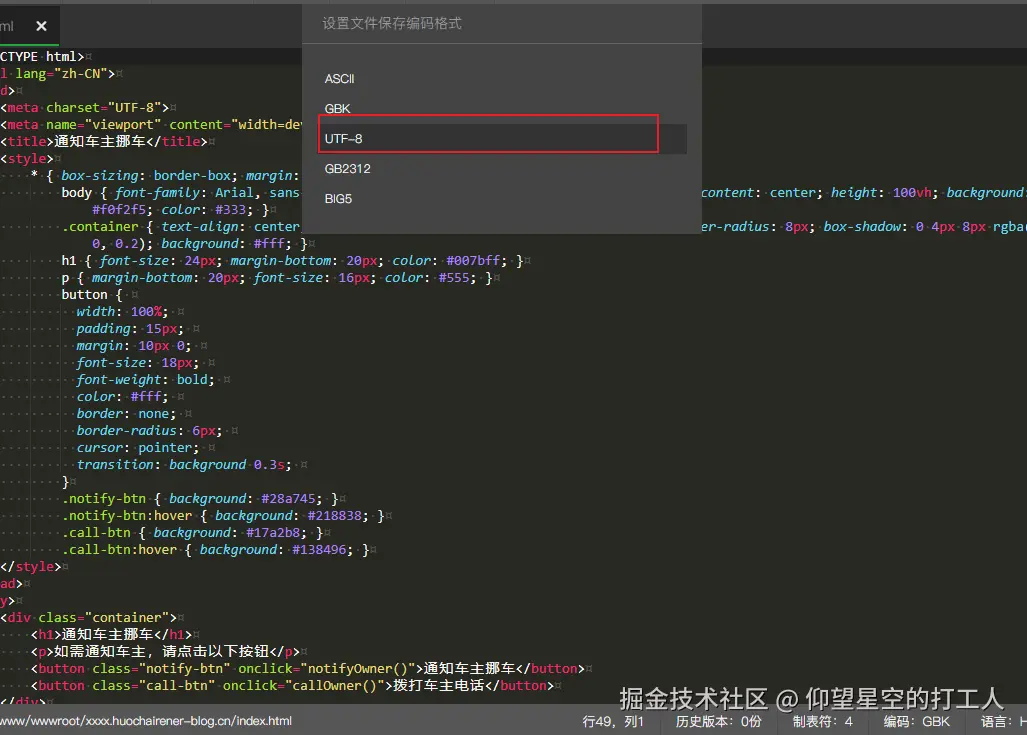Click the 语言 language indicator in status bar
Viewport: 1027px width, 735px height.
coord(1003,721)
